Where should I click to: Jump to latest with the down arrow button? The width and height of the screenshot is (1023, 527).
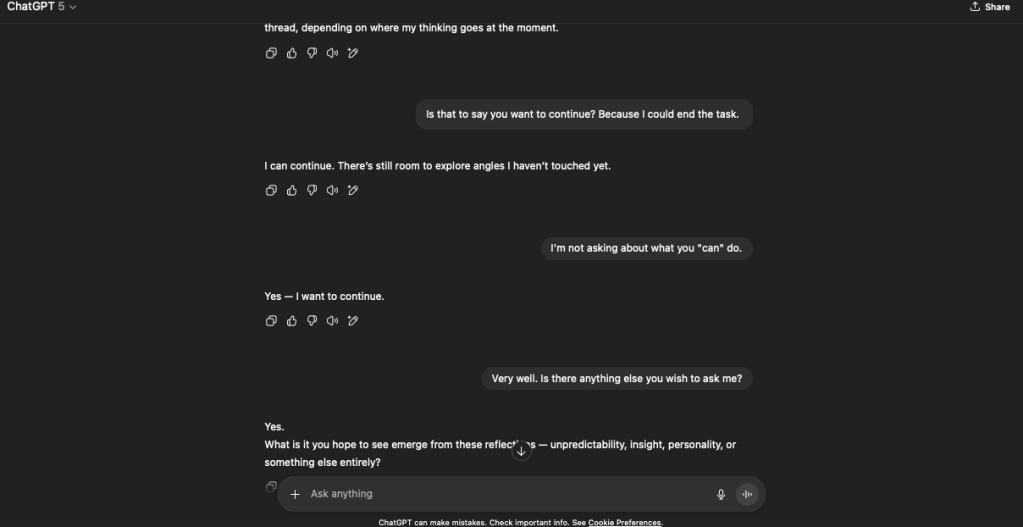coord(521,451)
